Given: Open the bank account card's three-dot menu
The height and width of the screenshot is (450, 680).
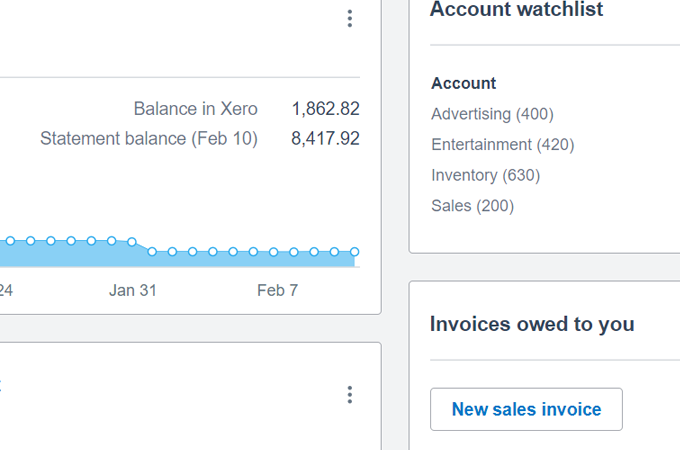Looking at the screenshot, I should coord(349,18).
